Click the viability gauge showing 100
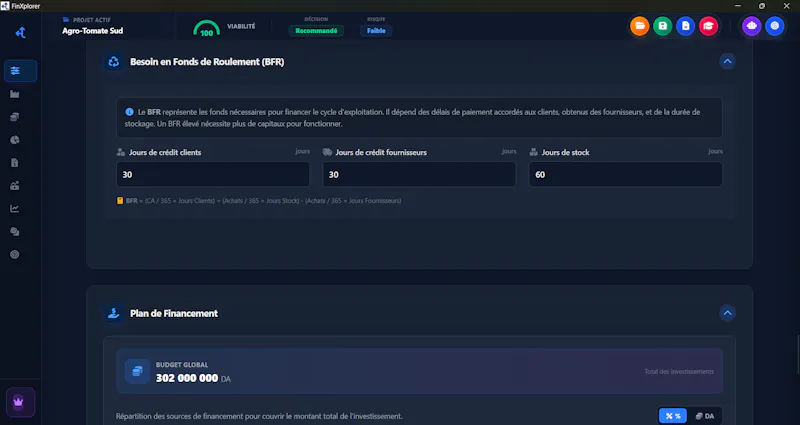The height and width of the screenshot is (425, 800). (207, 29)
